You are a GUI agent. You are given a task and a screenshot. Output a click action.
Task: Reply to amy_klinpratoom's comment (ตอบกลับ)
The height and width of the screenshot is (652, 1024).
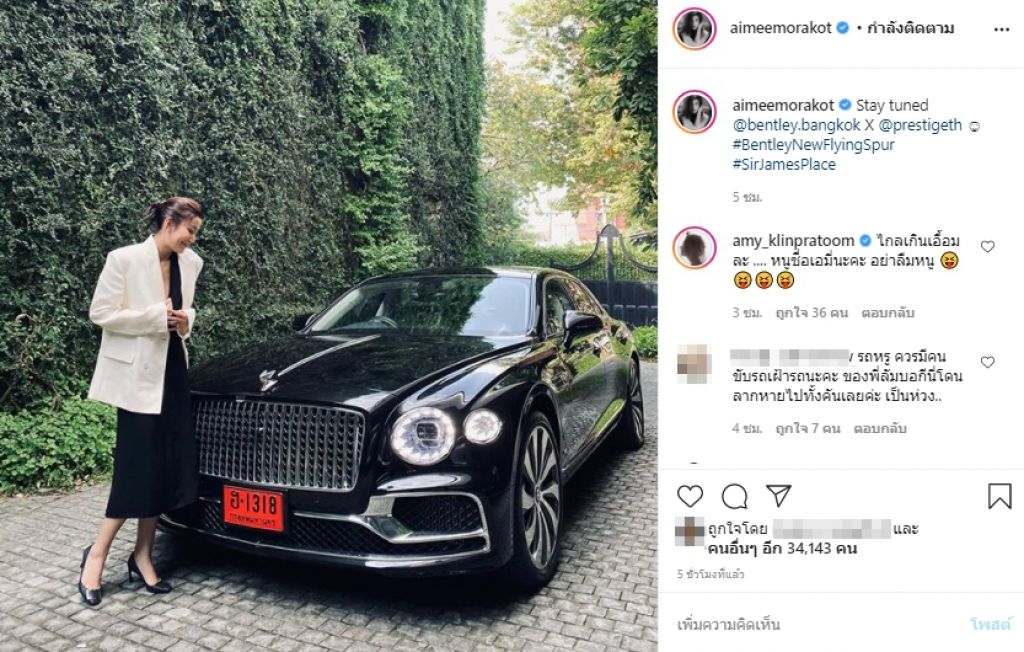[888, 313]
